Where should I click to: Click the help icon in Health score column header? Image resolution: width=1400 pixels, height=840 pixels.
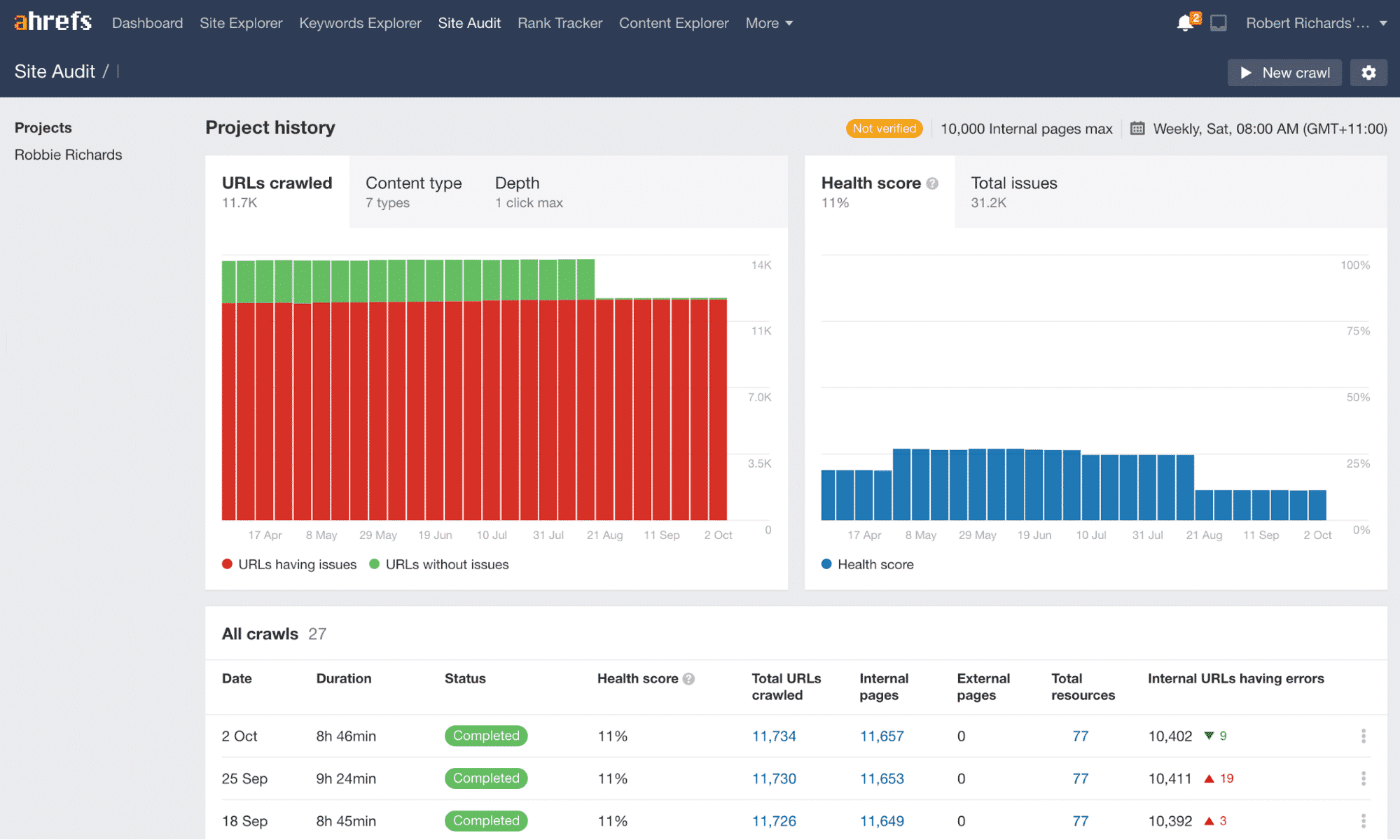[688, 678]
